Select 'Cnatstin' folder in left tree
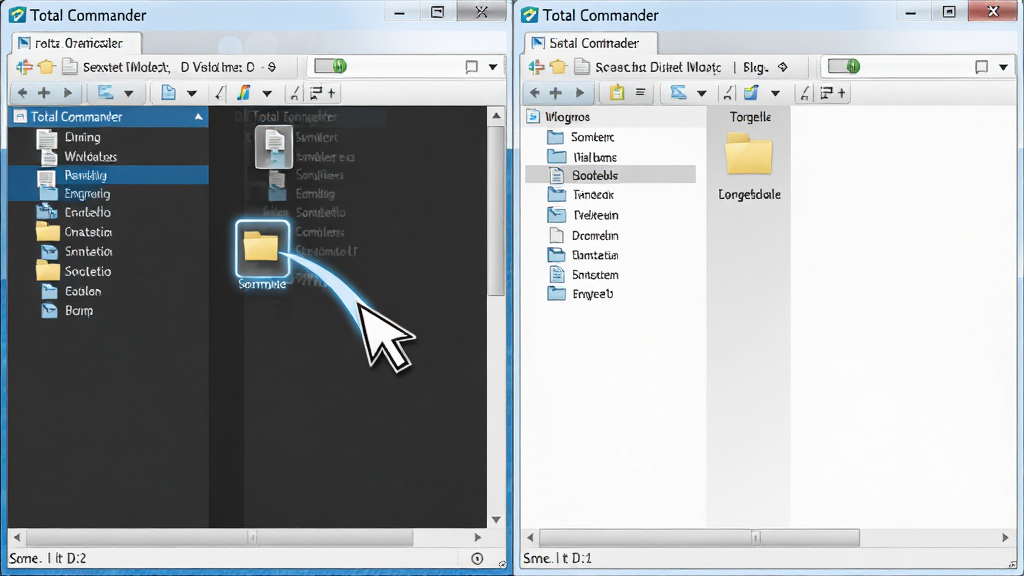This screenshot has width=1024, height=576. pyautogui.click(x=88, y=232)
